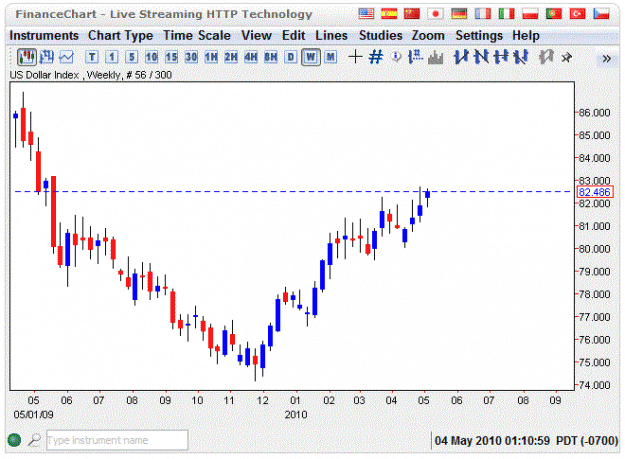625x459 pixels.
Task: Switch to monthly (M) time scale
Action: point(330,57)
